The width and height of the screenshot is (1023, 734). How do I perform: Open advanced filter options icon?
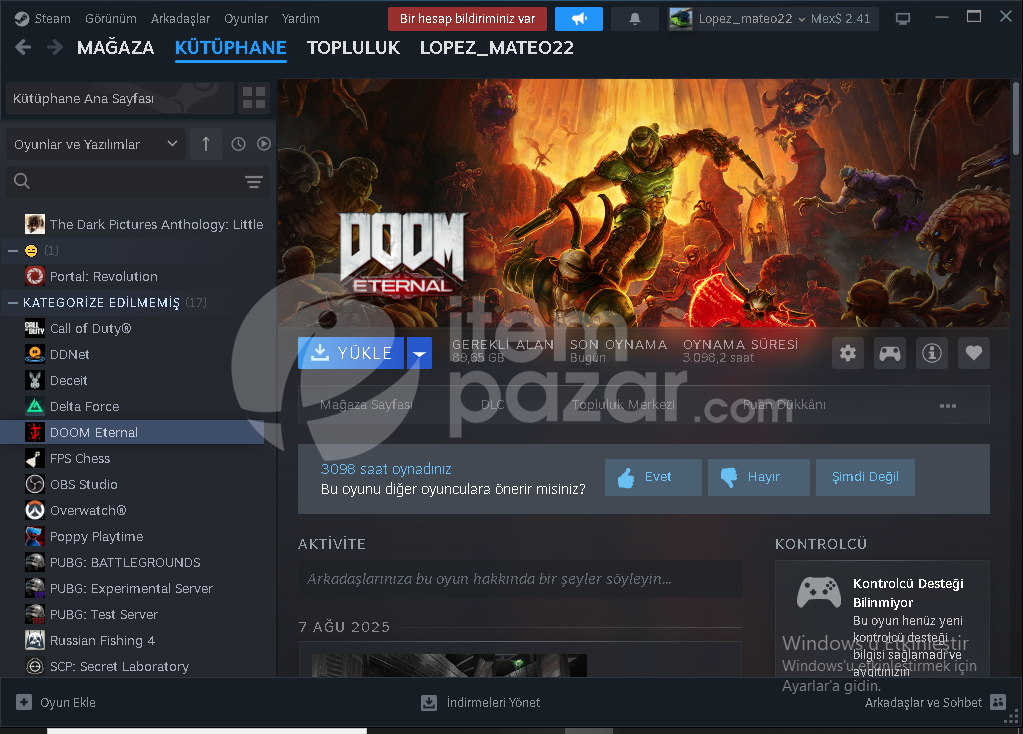coord(254,181)
